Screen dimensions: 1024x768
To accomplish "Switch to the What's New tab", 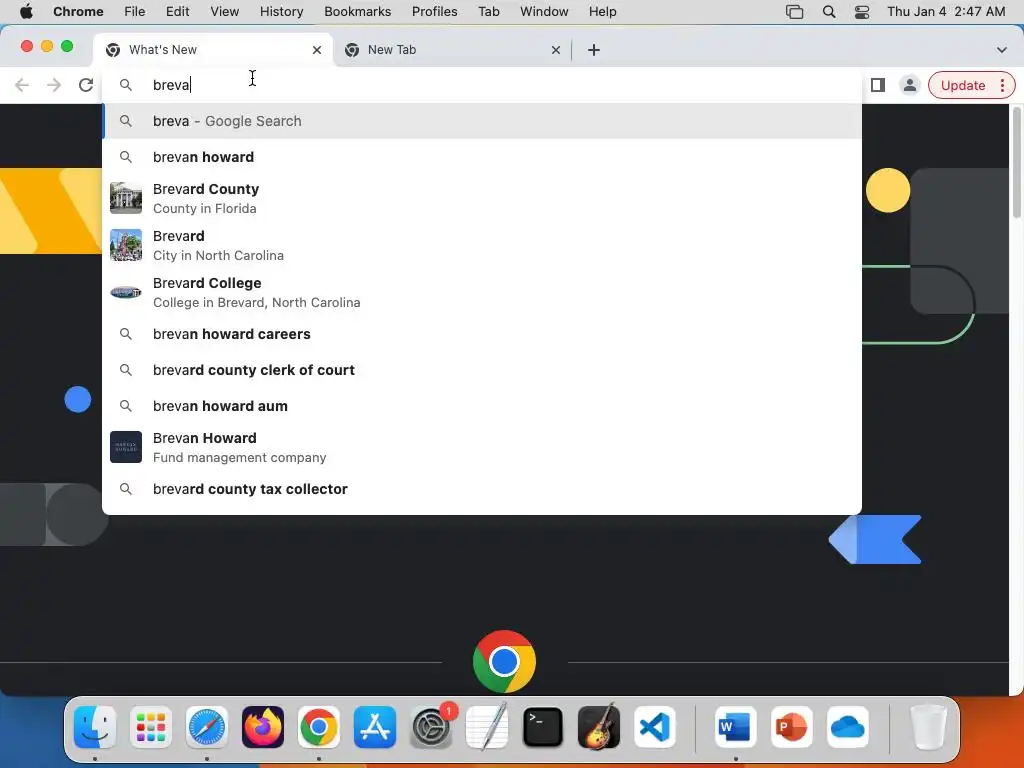I will point(212,50).
